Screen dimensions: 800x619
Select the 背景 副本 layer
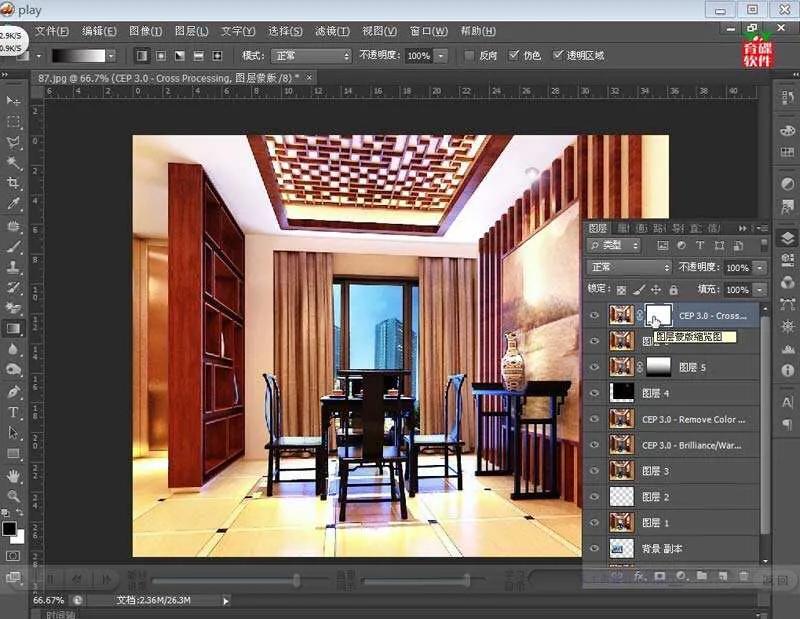pyautogui.click(x=661, y=549)
